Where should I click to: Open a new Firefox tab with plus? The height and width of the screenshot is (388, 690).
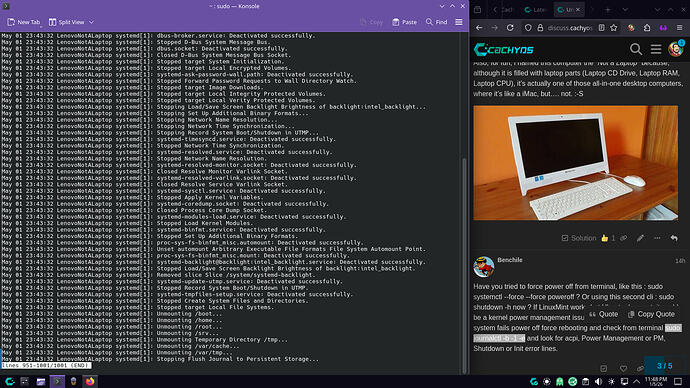(x=608, y=10)
